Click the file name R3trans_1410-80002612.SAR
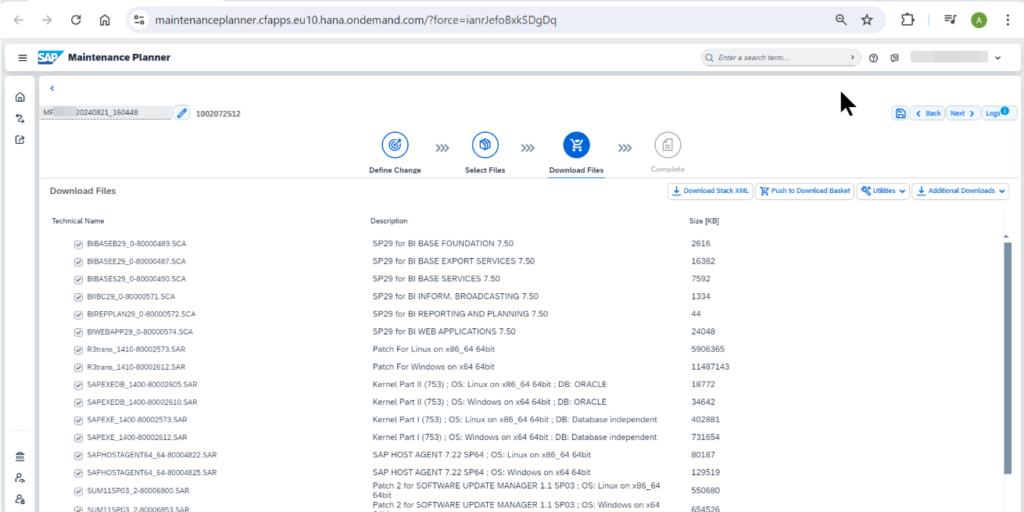This screenshot has width=1024, height=512. [x=136, y=367]
